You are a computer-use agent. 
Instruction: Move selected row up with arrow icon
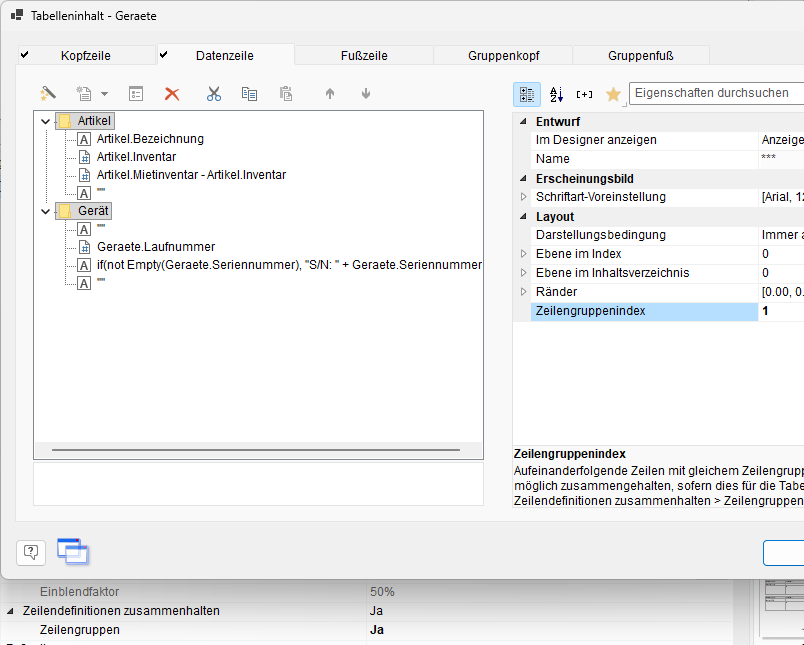point(329,94)
